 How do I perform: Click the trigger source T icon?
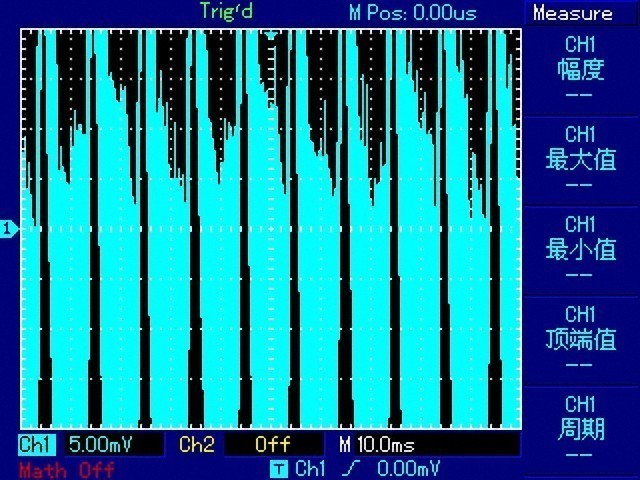(x=279, y=469)
